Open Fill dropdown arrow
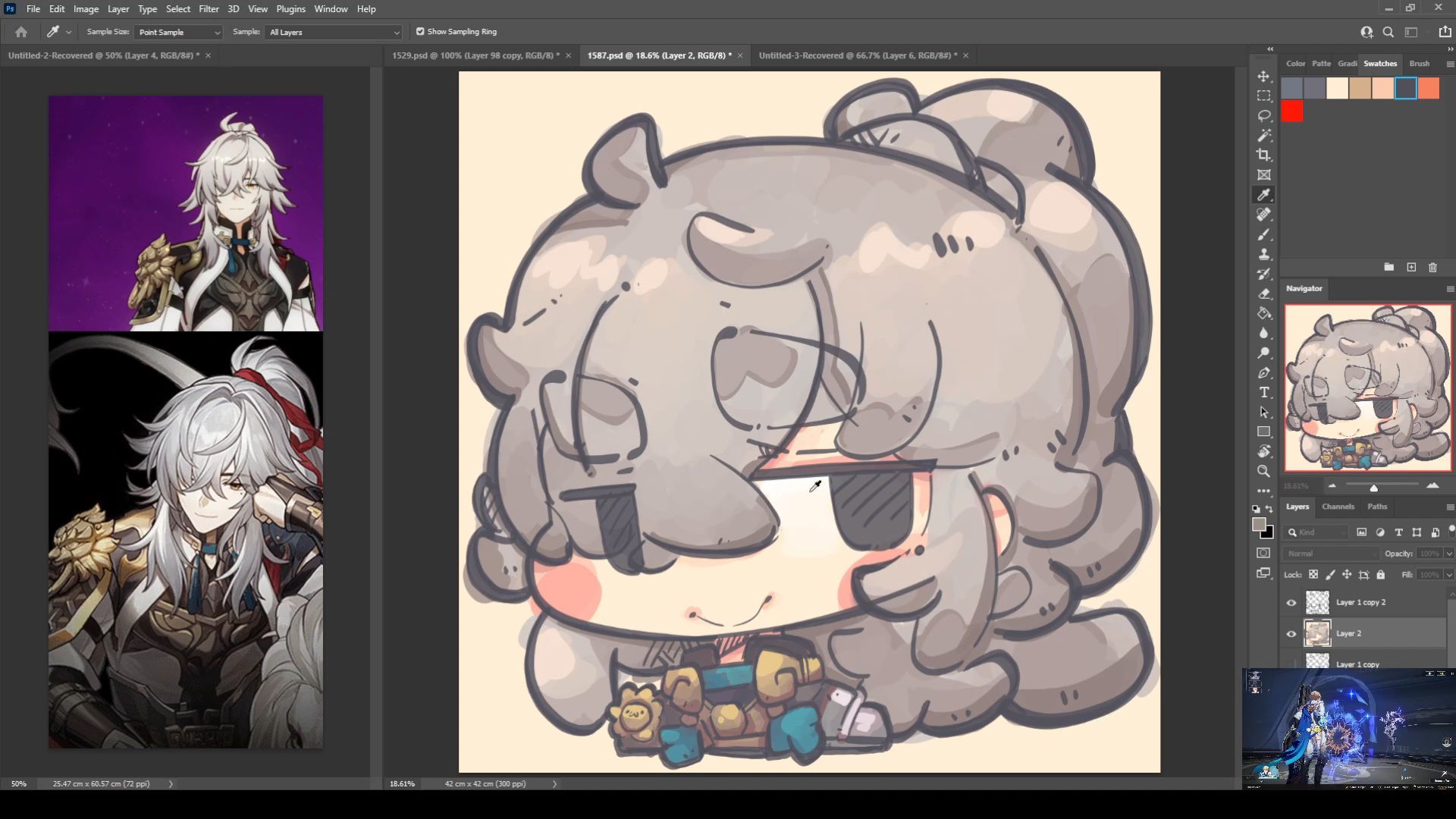The image size is (1456, 819). (x=1448, y=575)
